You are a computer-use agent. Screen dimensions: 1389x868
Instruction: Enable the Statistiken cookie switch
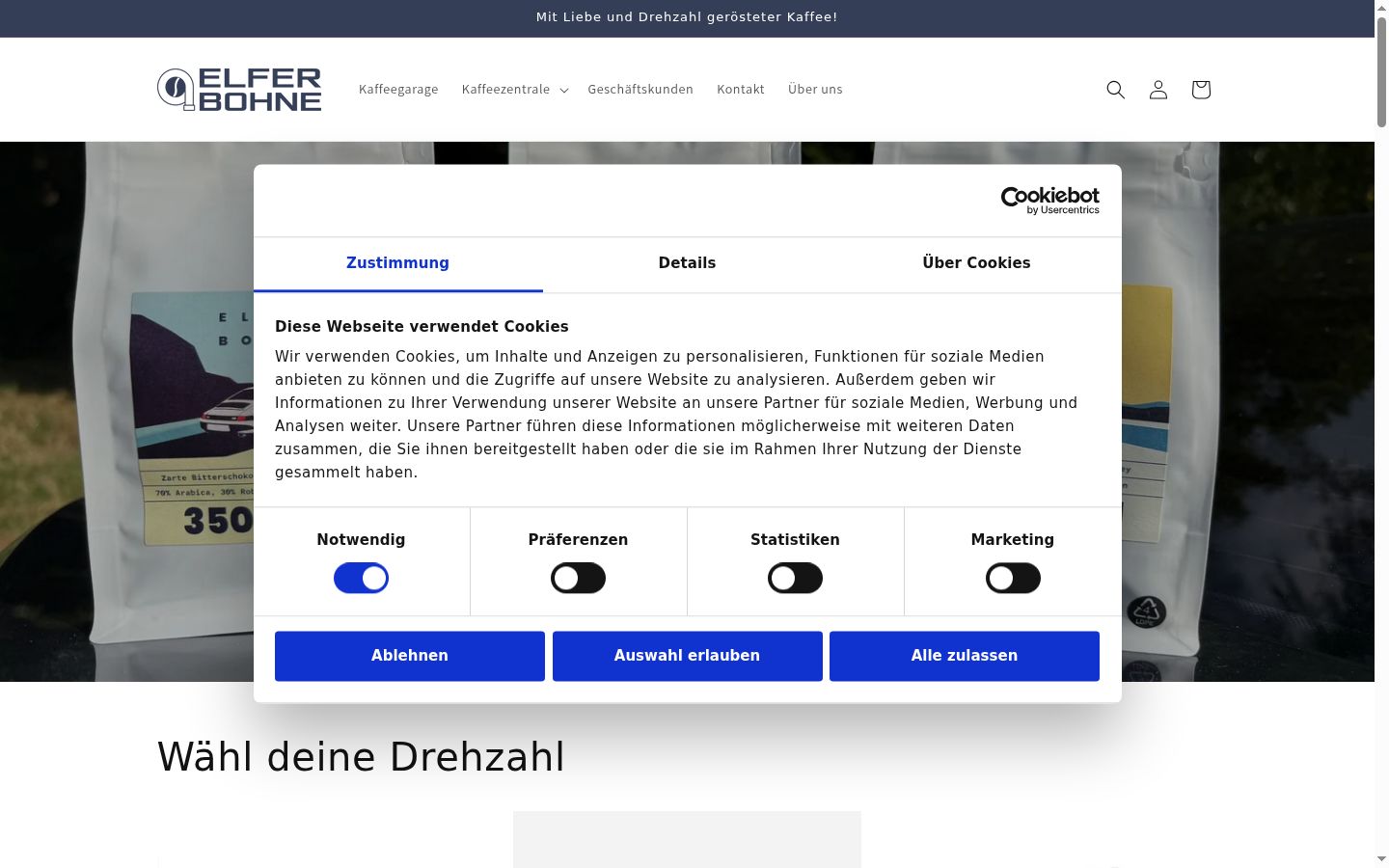[x=795, y=579]
